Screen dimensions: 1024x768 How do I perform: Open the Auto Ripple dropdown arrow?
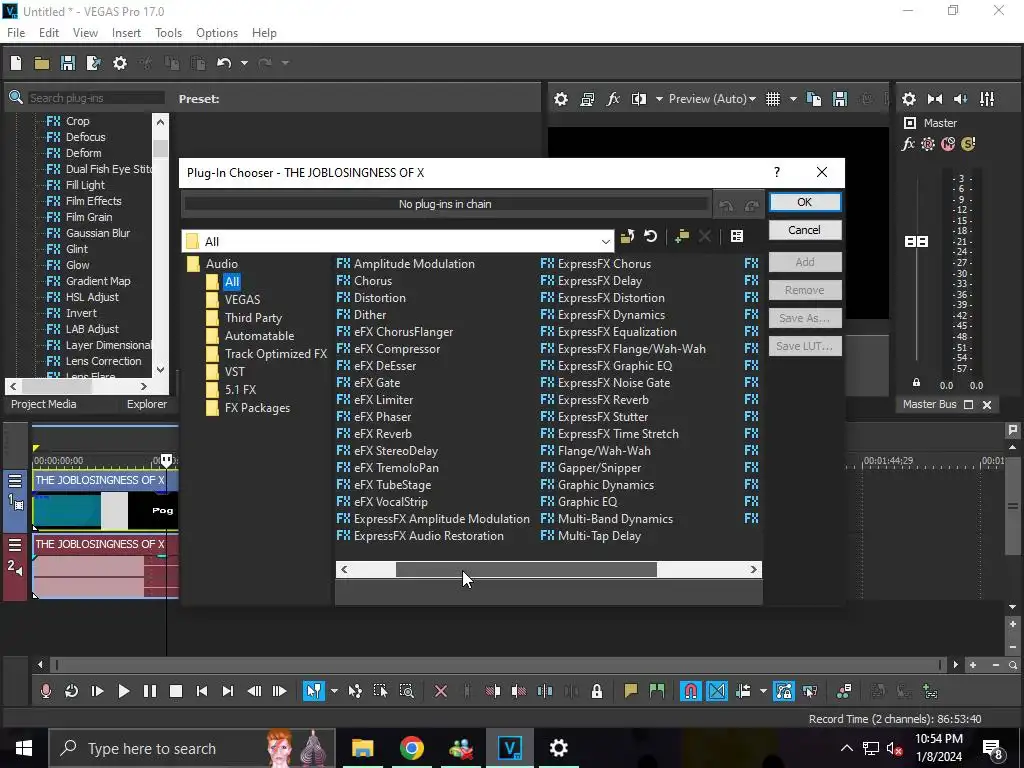(x=763, y=691)
